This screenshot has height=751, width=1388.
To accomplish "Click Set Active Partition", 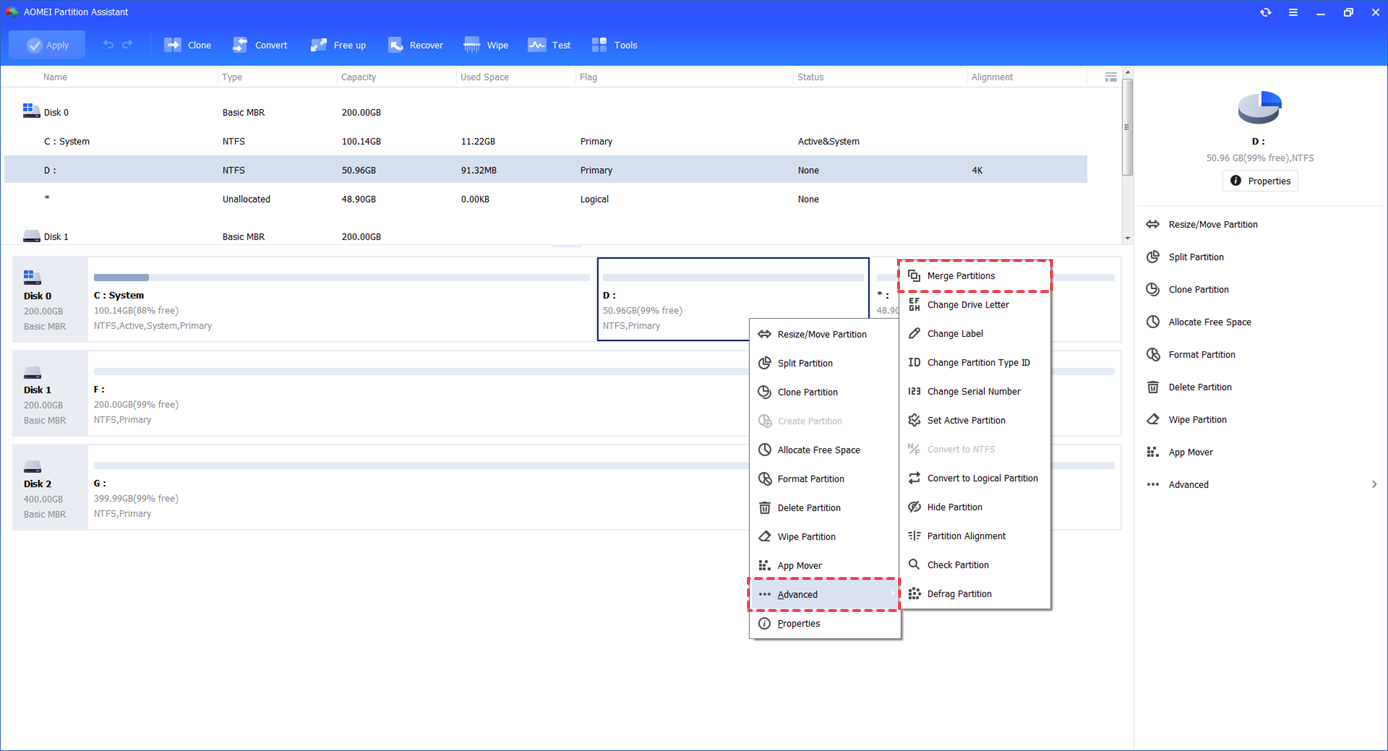I will pos(975,421).
